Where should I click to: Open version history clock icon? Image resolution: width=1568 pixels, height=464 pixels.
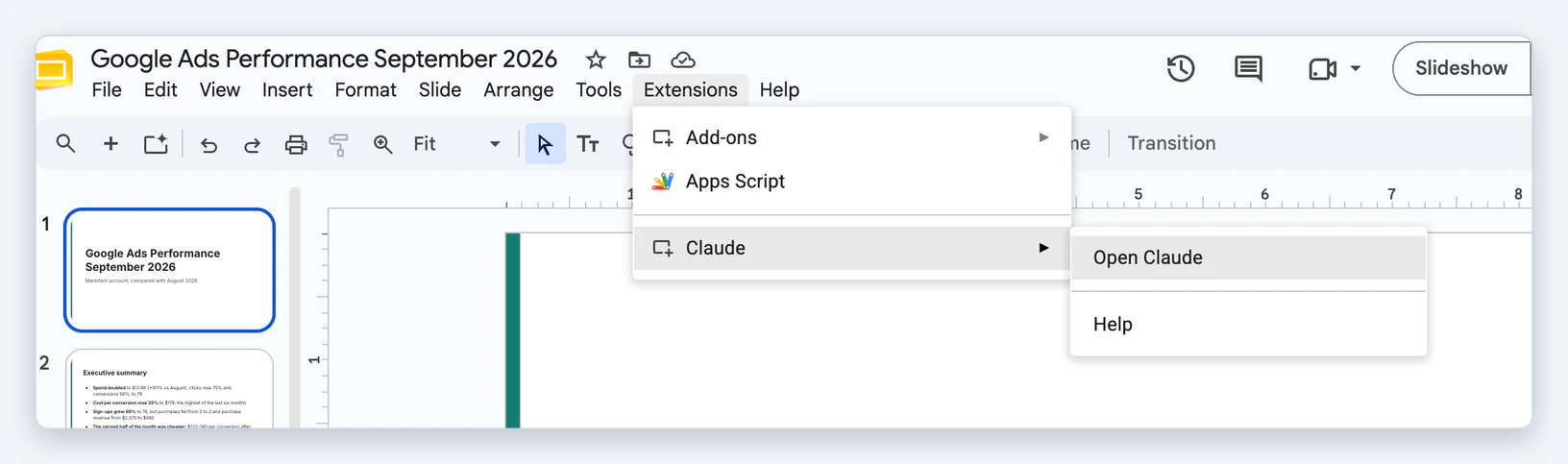click(1181, 68)
